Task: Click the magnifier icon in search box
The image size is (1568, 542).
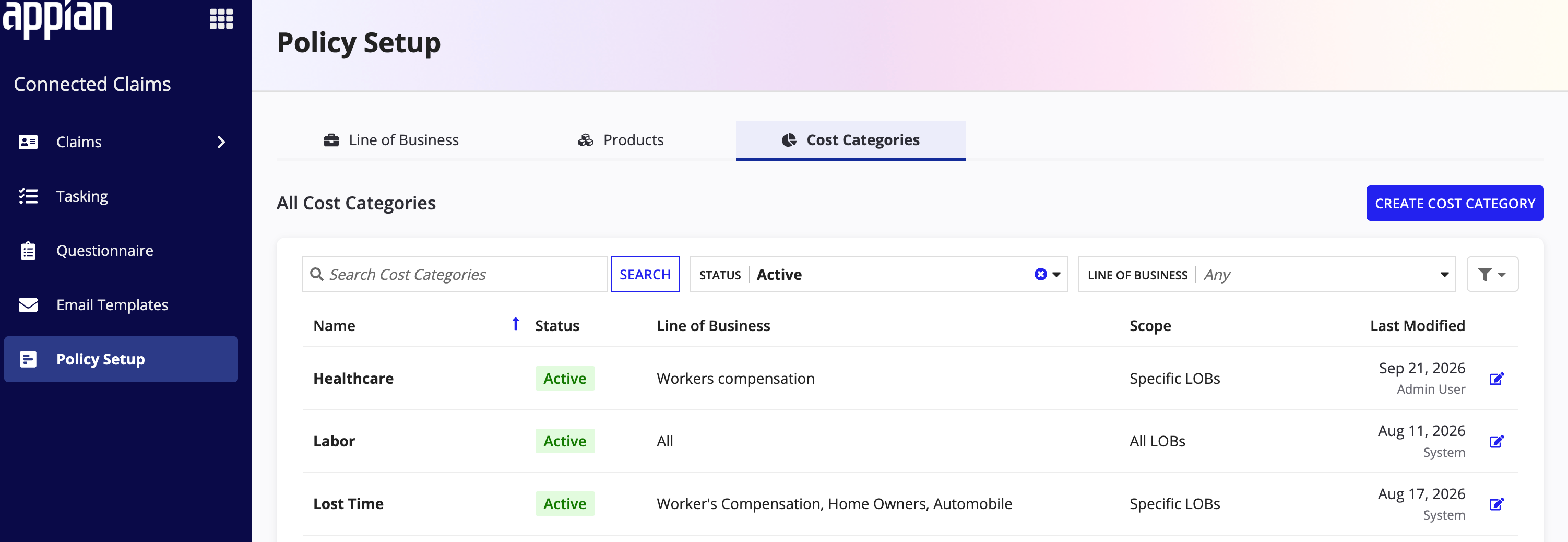Action: point(316,274)
